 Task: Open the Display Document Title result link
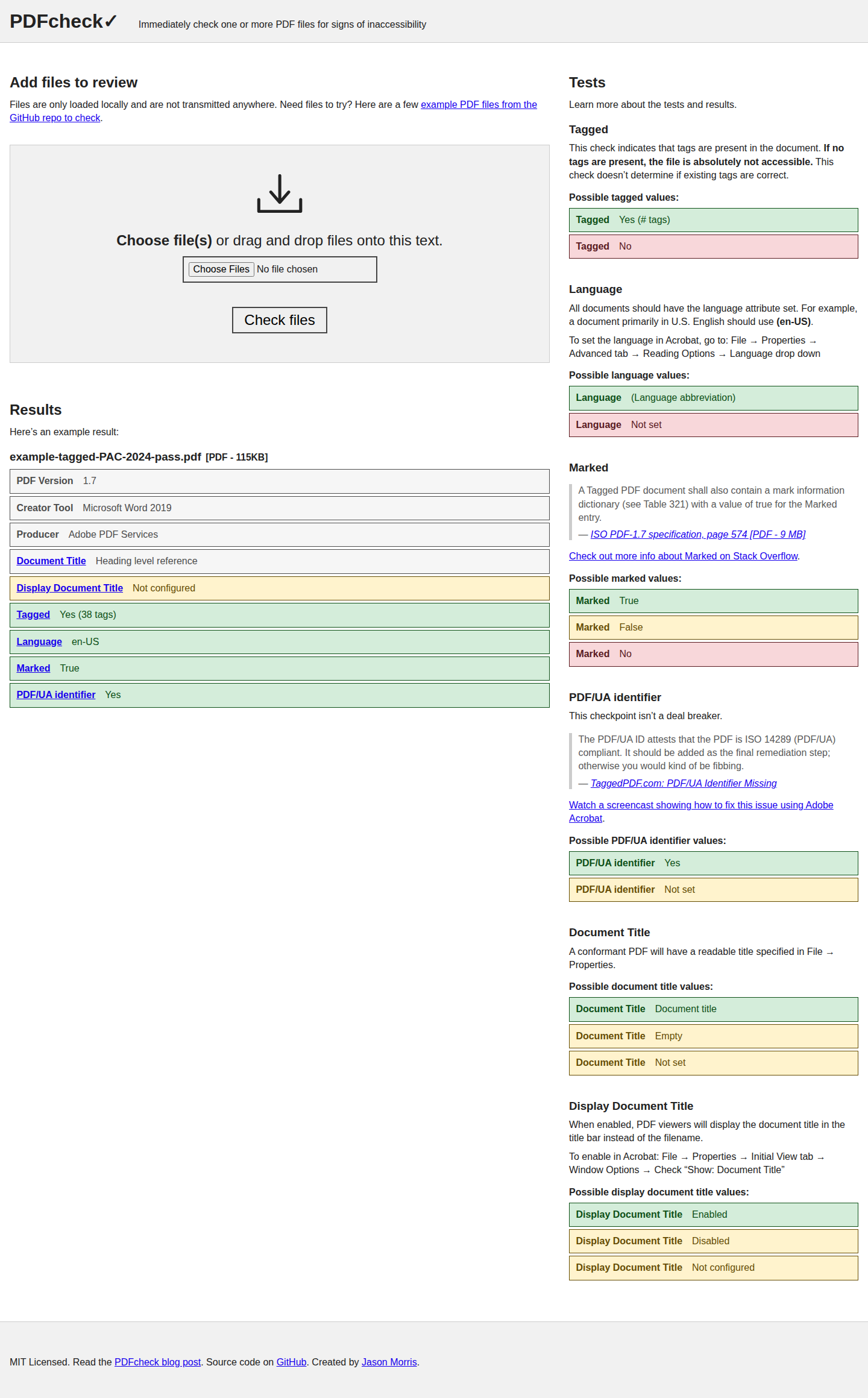pyautogui.click(x=69, y=588)
